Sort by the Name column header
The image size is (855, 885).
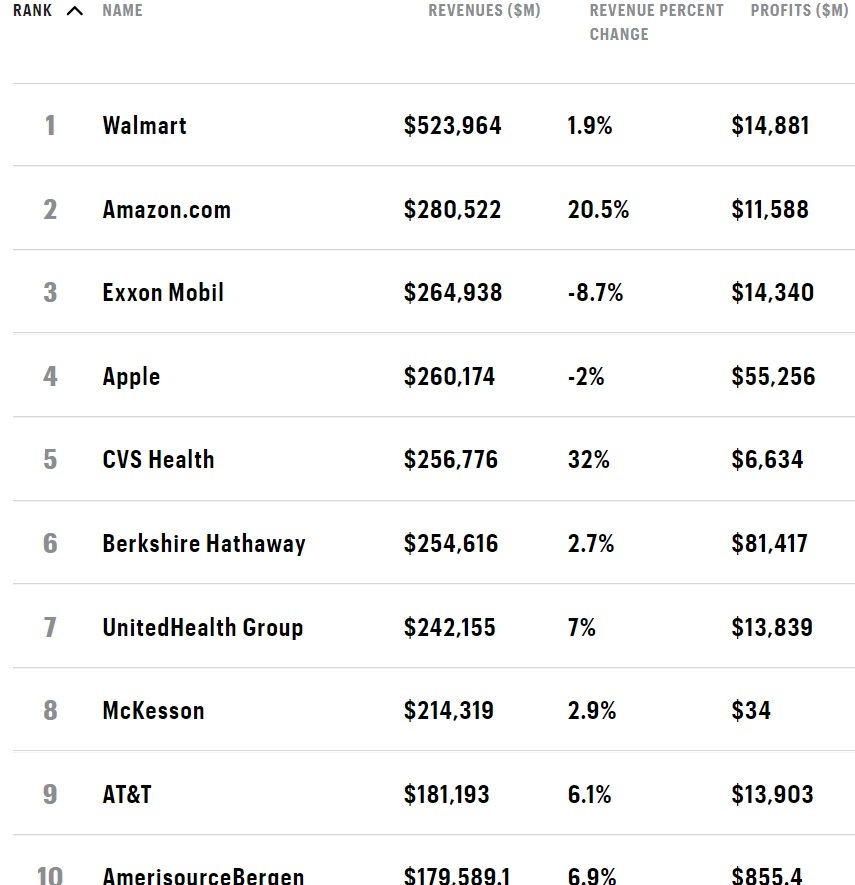(122, 11)
